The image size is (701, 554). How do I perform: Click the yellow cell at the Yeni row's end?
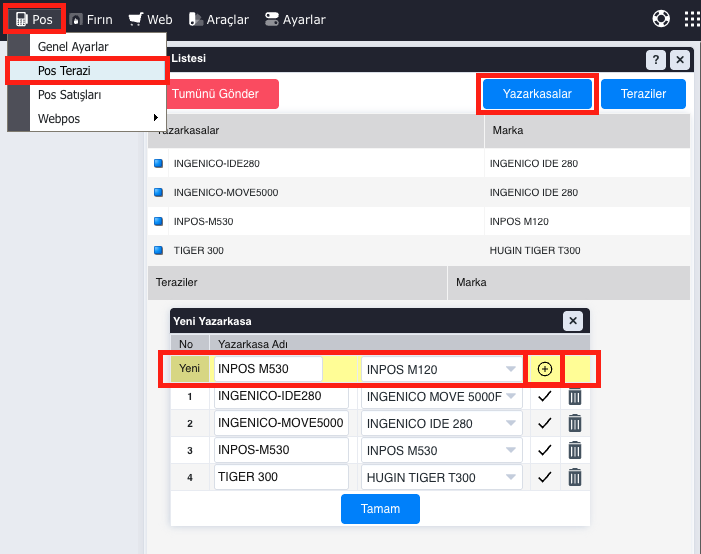(x=581, y=369)
